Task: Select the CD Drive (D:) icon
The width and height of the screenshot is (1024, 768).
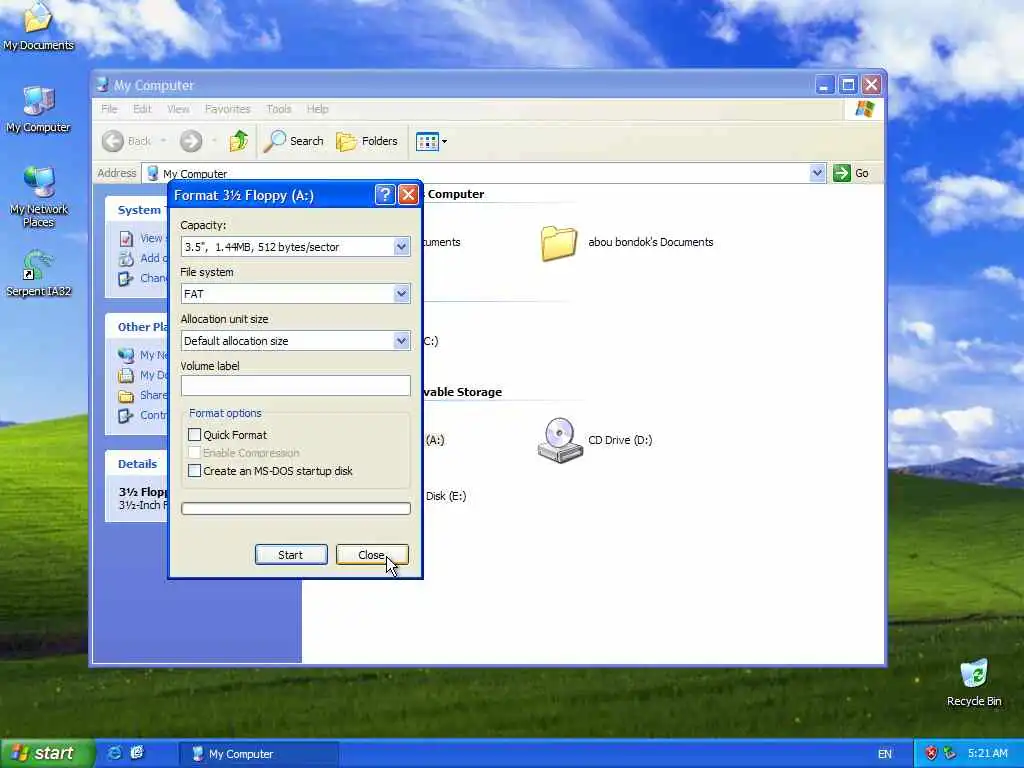Action: point(594,440)
